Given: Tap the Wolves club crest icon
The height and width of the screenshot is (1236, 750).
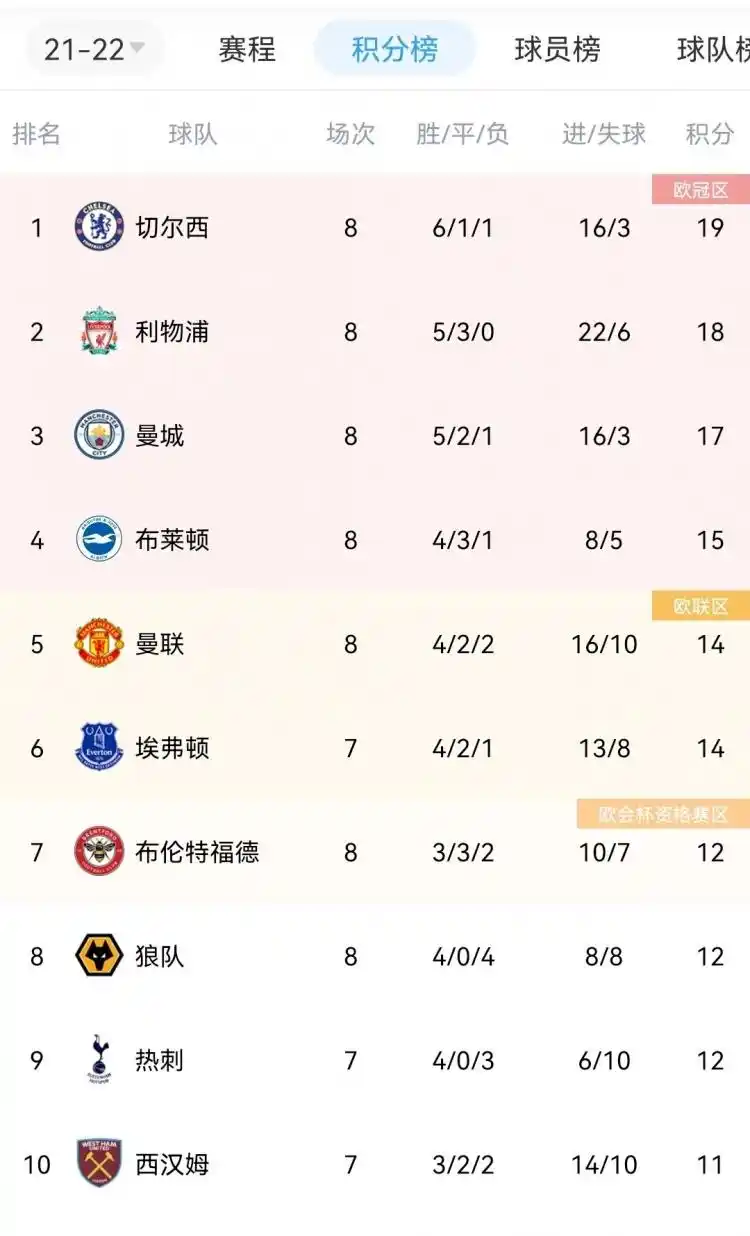Looking at the screenshot, I should pyautogui.click(x=99, y=956).
